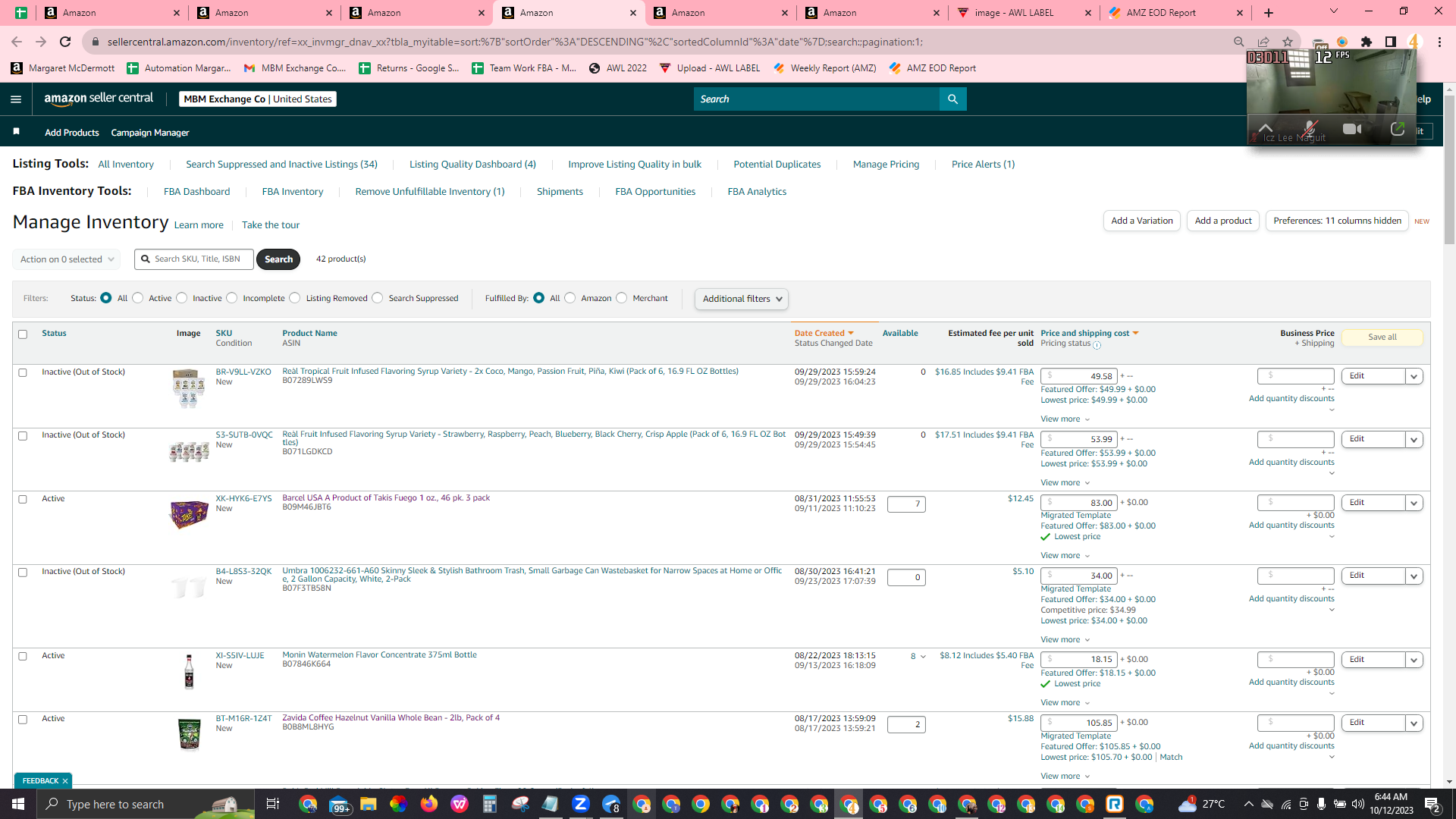The width and height of the screenshot is (1456, 819).
Task: Click the vertical page scrollbar
Action: (1449, 171)
